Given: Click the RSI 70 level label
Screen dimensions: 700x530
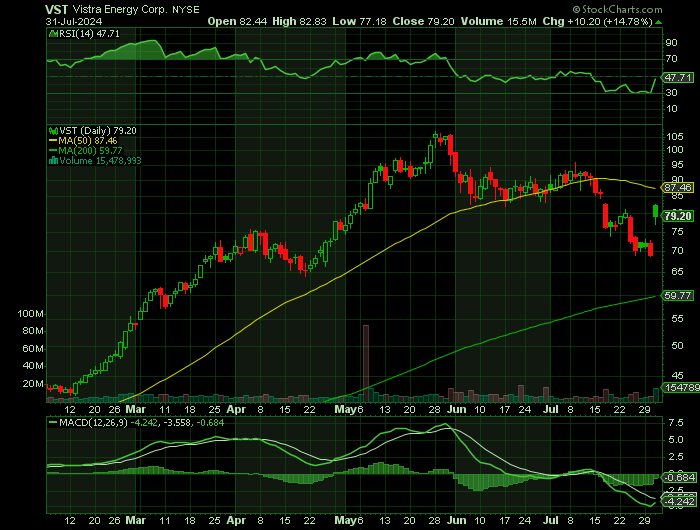Looking at the screenshot, I should [671, 59].
